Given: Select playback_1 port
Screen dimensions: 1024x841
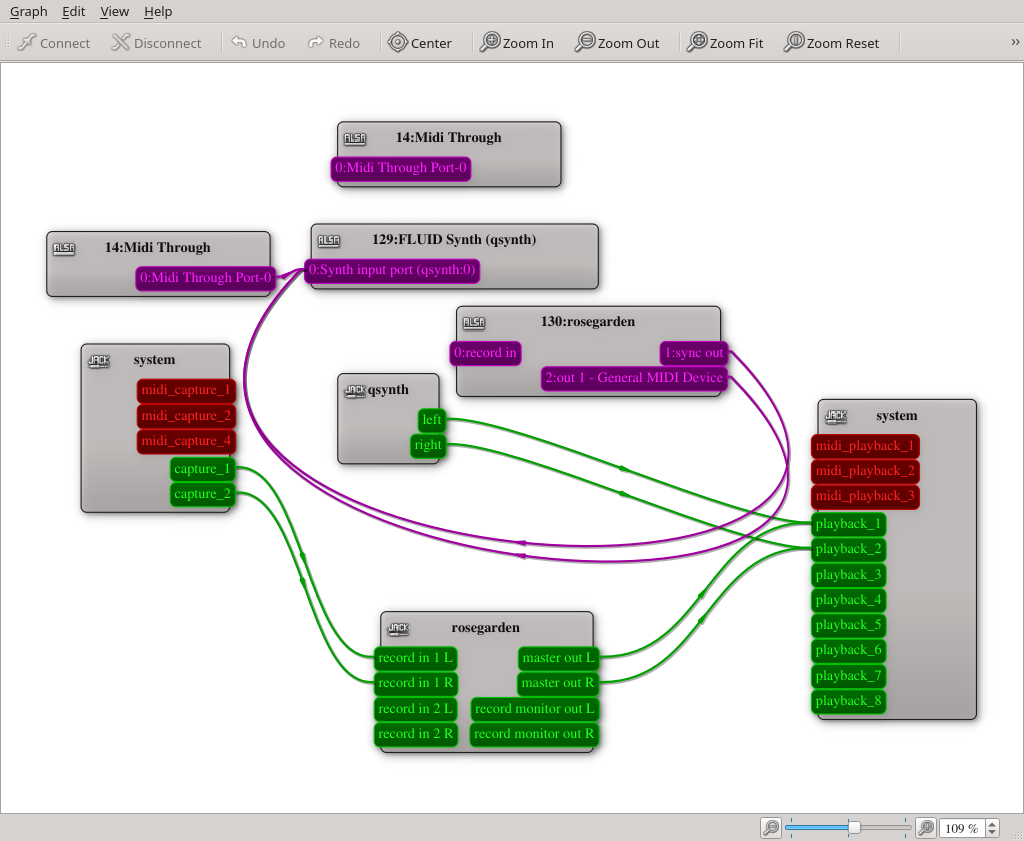Looking at the screenshot, I should pyautogui.click(x=848, y=524).
